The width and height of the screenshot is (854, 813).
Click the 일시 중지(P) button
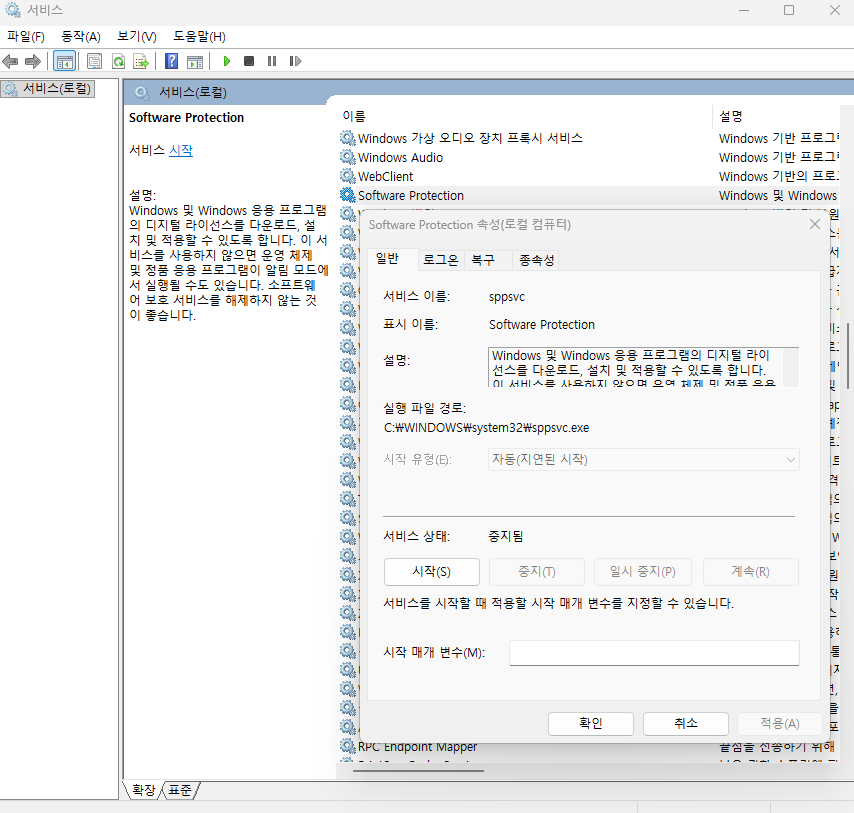(643, 572)
